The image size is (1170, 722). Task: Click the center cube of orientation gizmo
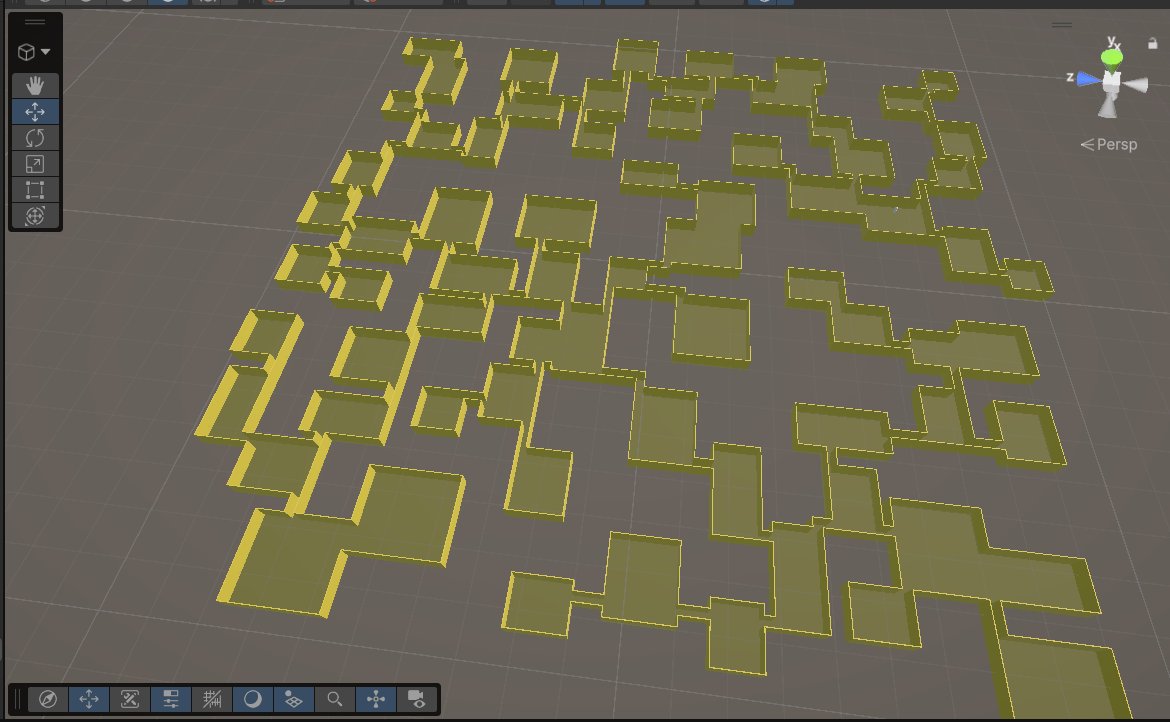pyautogui.click(x=1112, y=81)
